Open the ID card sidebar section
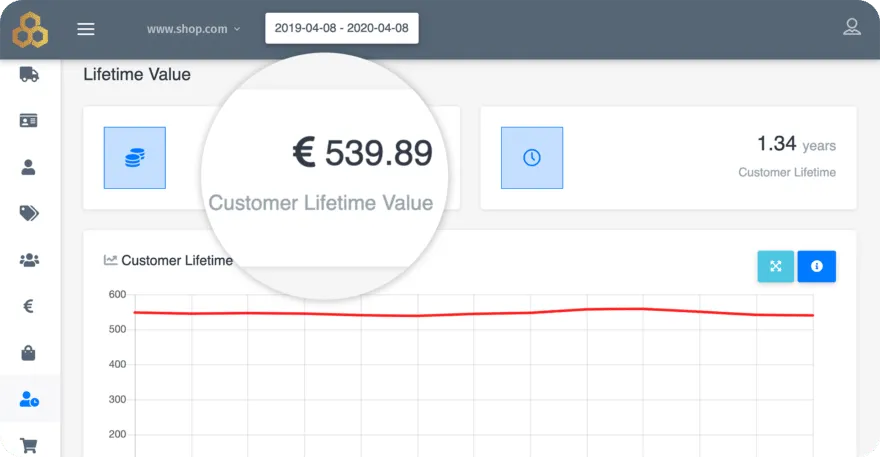 pyautogui.click(x=29, y=120)
